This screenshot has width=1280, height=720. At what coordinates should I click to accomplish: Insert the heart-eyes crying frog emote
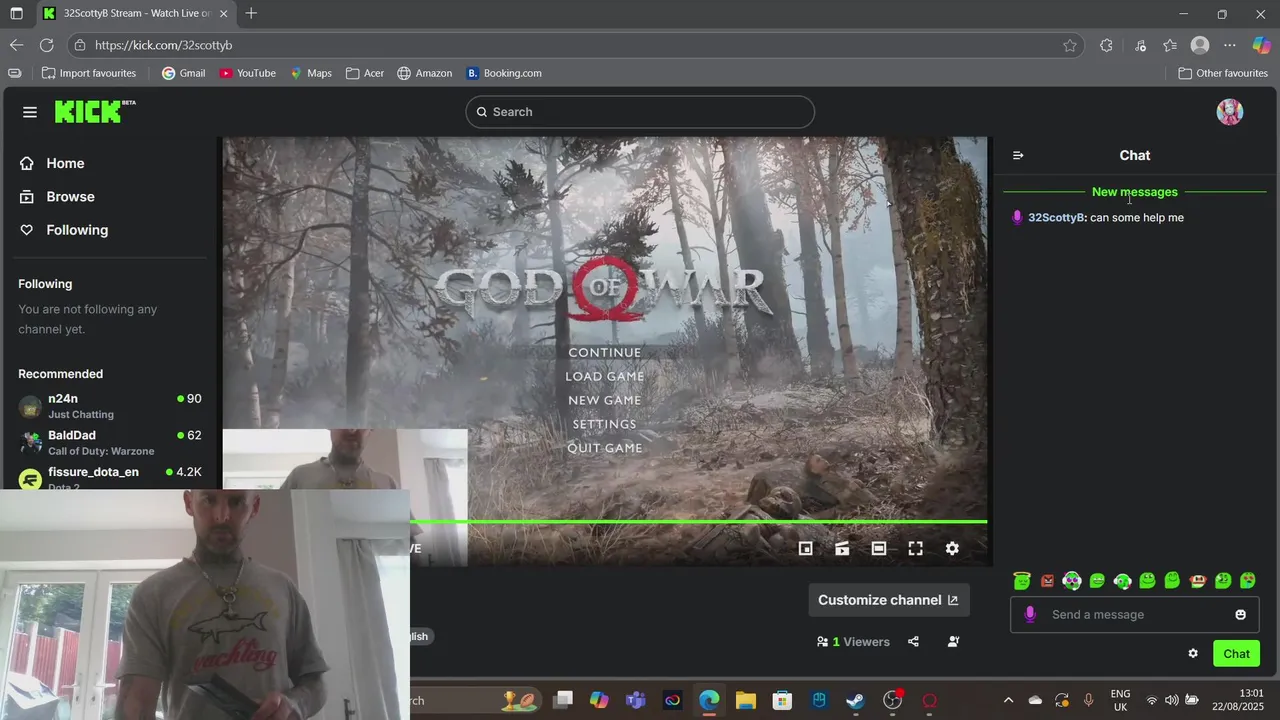pyautogui.click(x=1247, y=581)
